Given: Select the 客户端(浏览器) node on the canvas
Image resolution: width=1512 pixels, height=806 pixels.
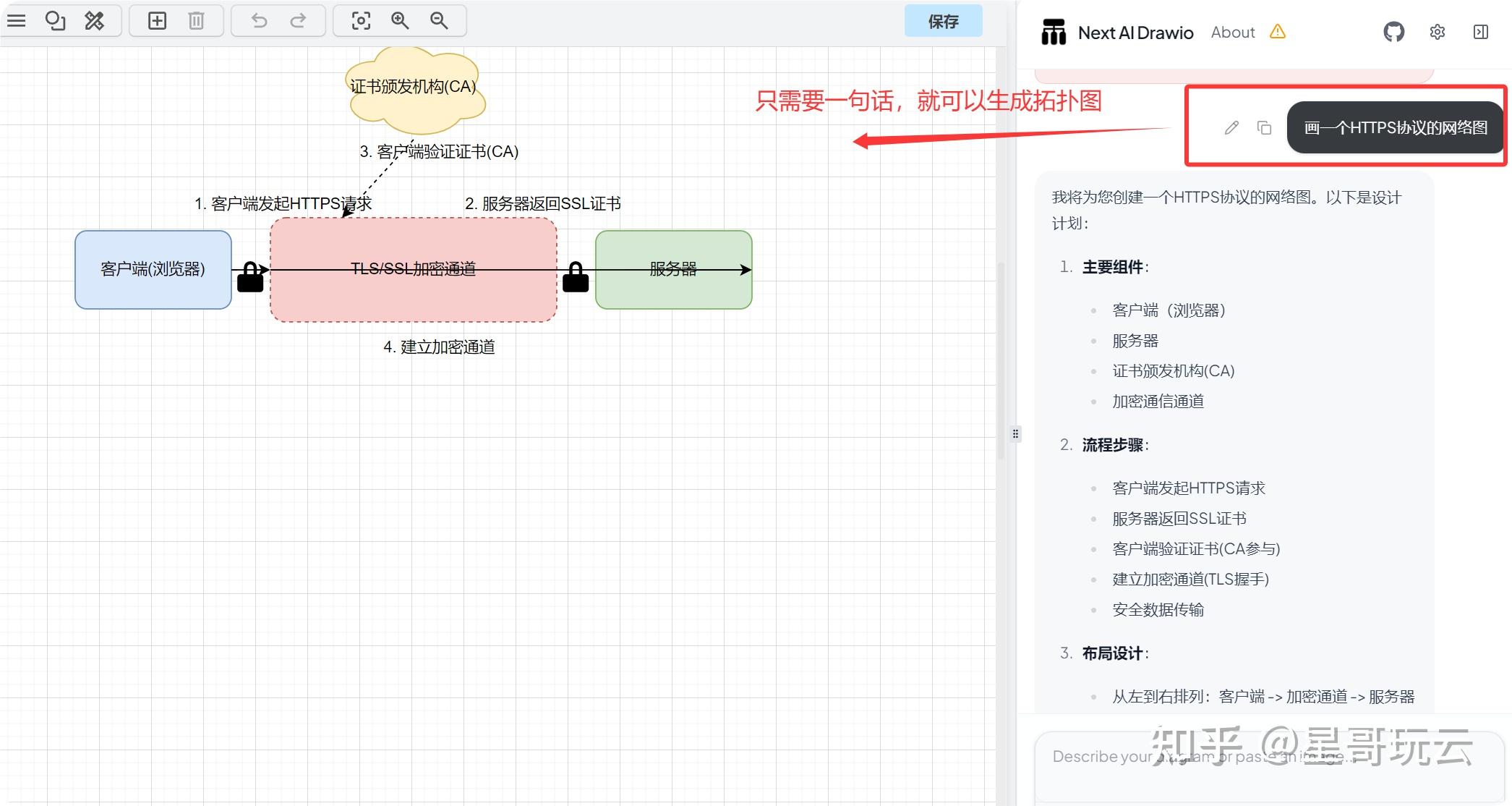Looking at the screenshot, I should (153, 270).
